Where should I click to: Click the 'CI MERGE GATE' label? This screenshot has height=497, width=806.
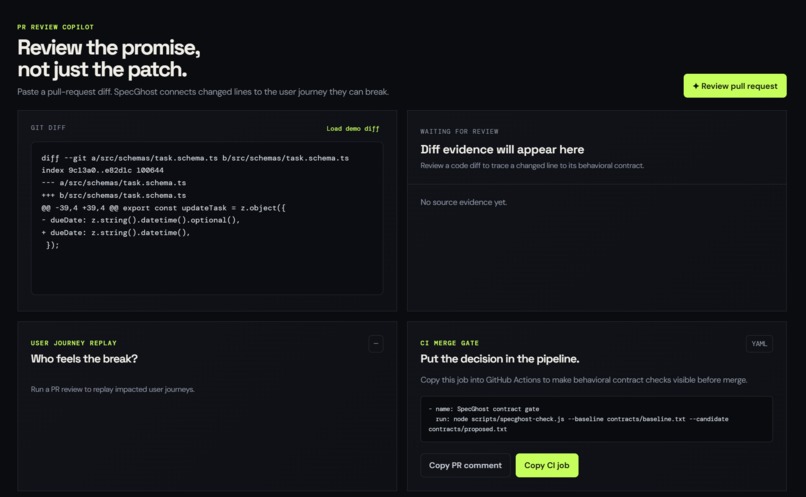pos(449,343)
